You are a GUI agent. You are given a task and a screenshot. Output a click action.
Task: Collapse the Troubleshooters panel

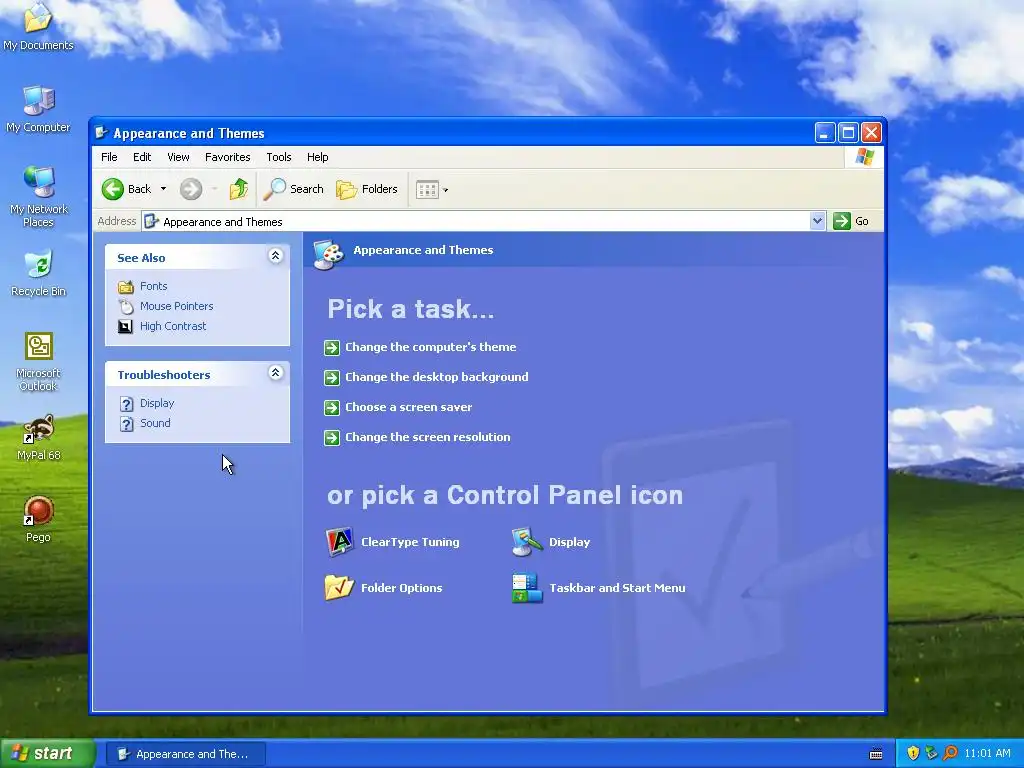[x=276, y=373]
